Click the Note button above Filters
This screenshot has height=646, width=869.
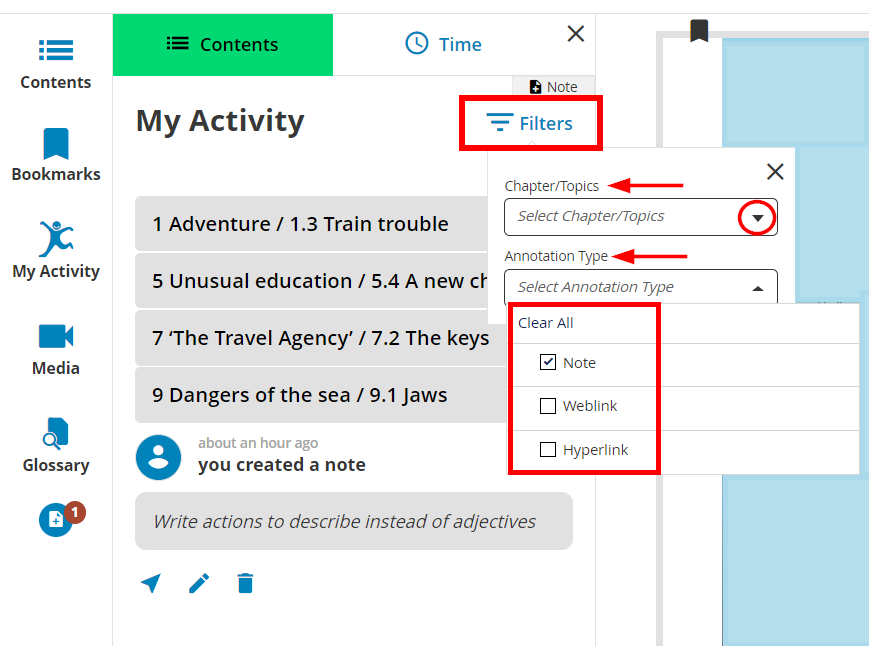(553, 86)
